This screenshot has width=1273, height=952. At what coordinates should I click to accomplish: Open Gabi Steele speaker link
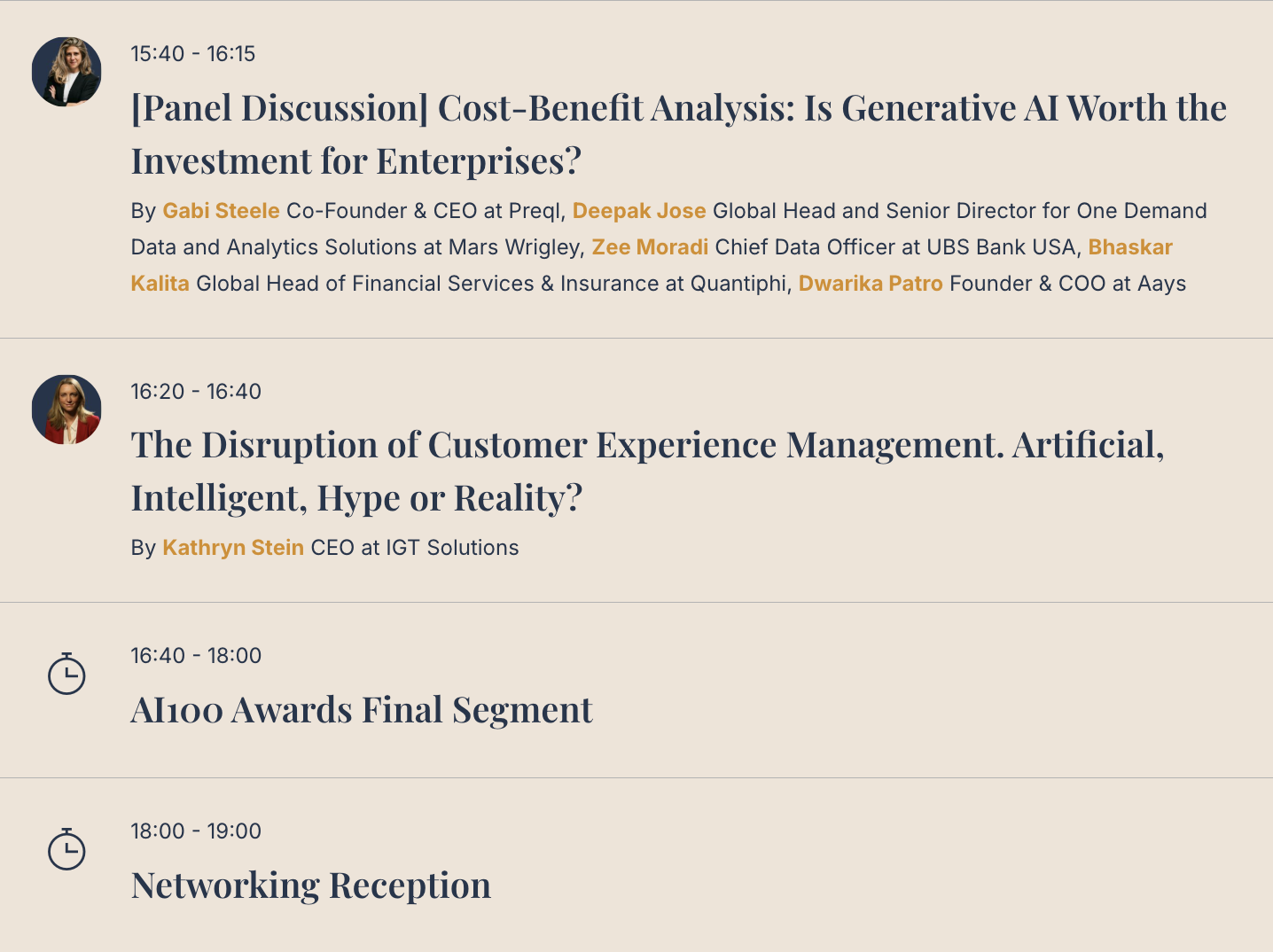pos(221,211)
